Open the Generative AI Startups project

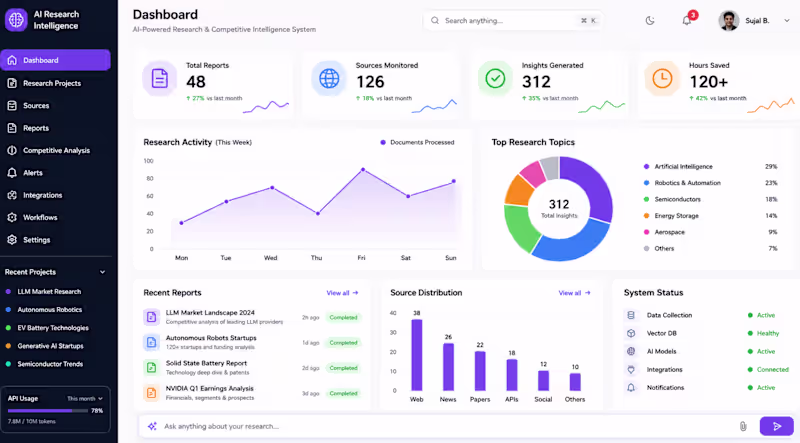coord(50,346)
